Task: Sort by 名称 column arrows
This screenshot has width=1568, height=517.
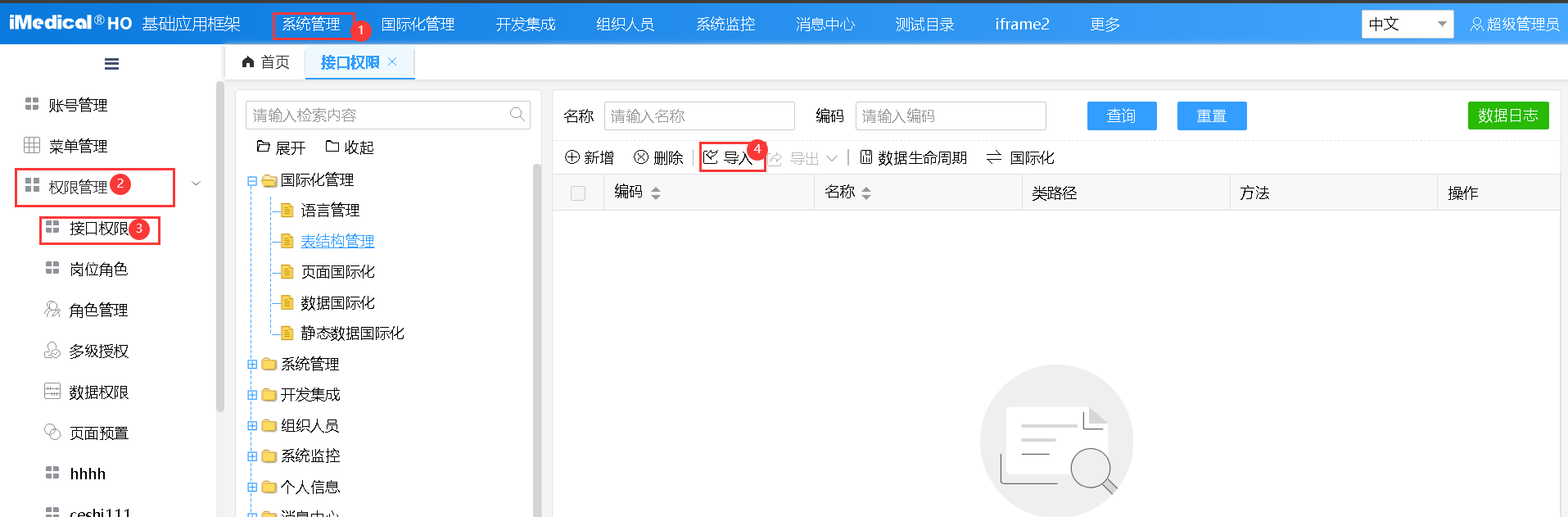Action: click(x=866, y=193)
